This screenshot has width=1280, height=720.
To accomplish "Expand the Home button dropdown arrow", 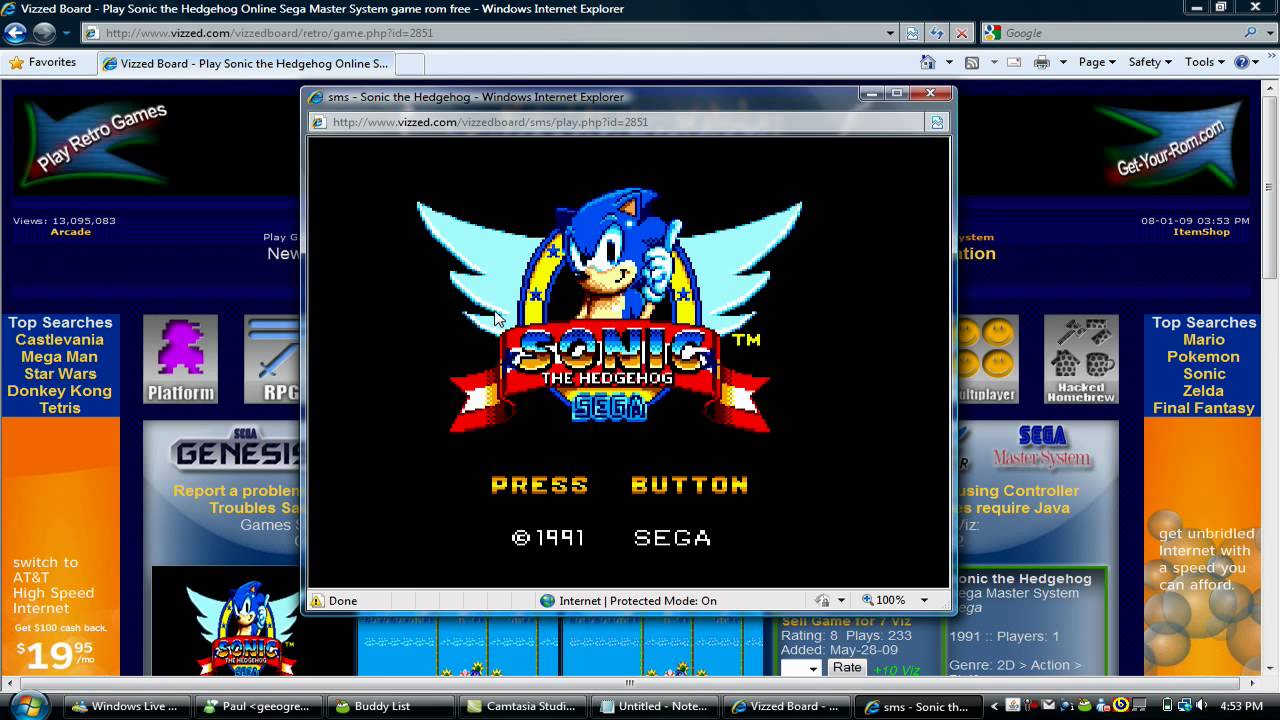I will point(949,62).
